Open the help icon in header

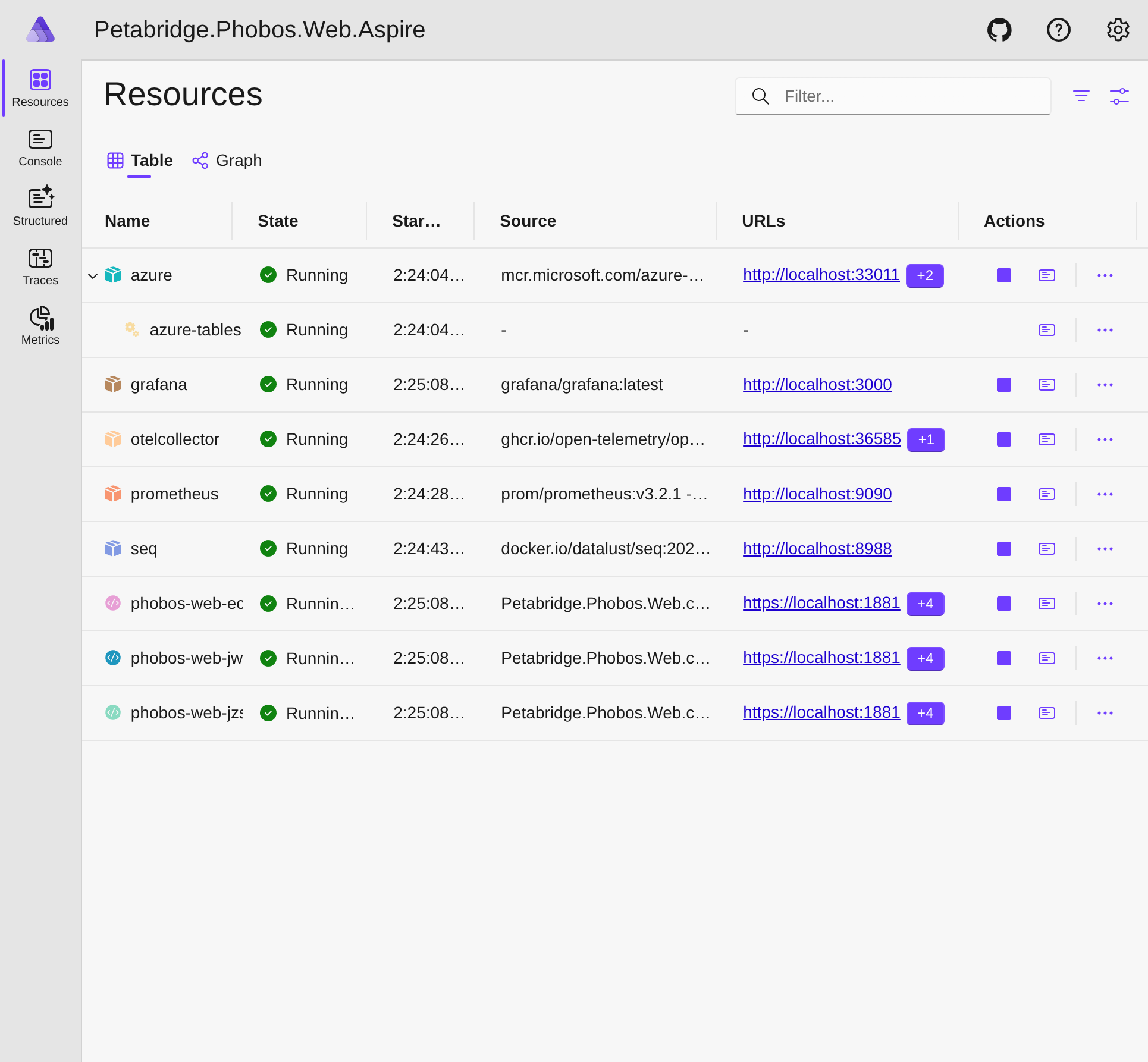[1059, 30]
